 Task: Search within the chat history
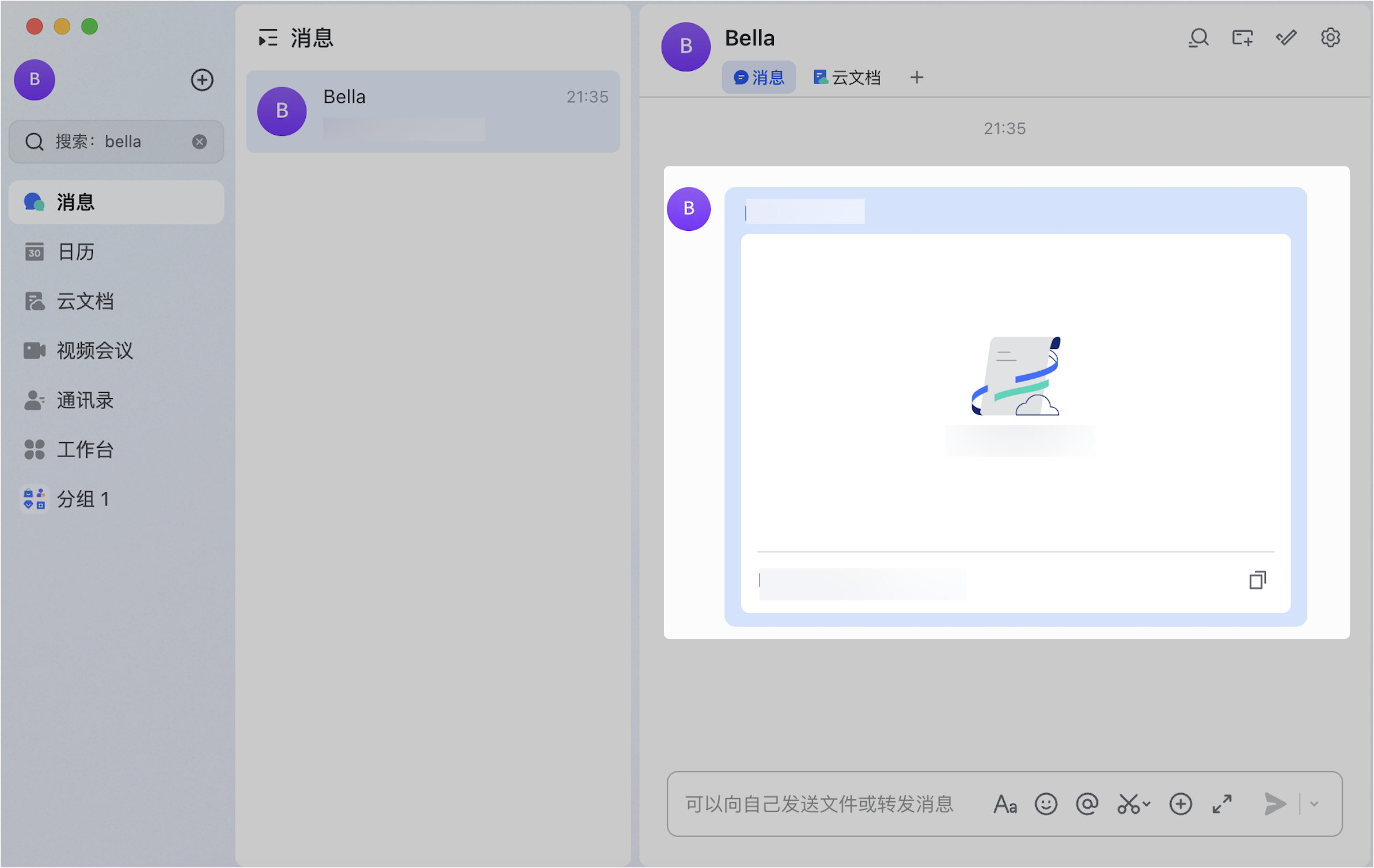click(1198, 38)
